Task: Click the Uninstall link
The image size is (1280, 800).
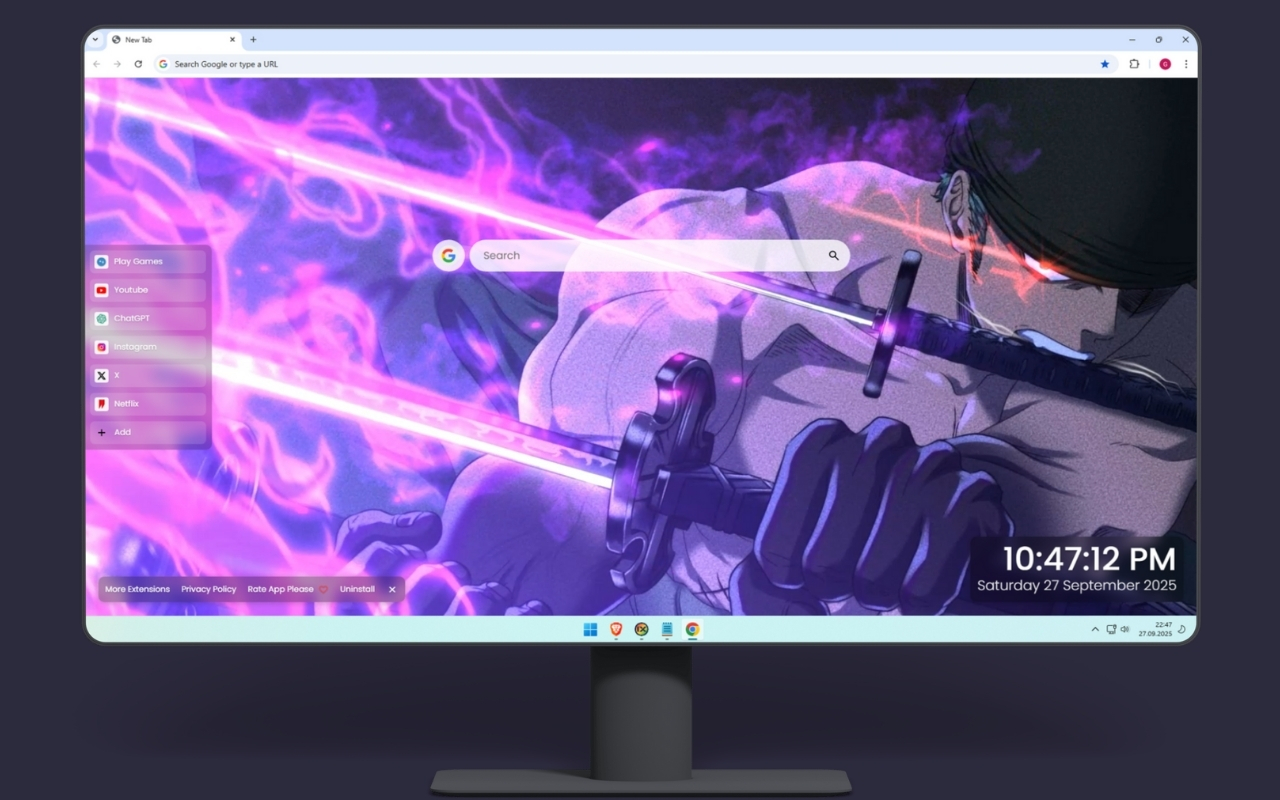Action: click(357, 589)
